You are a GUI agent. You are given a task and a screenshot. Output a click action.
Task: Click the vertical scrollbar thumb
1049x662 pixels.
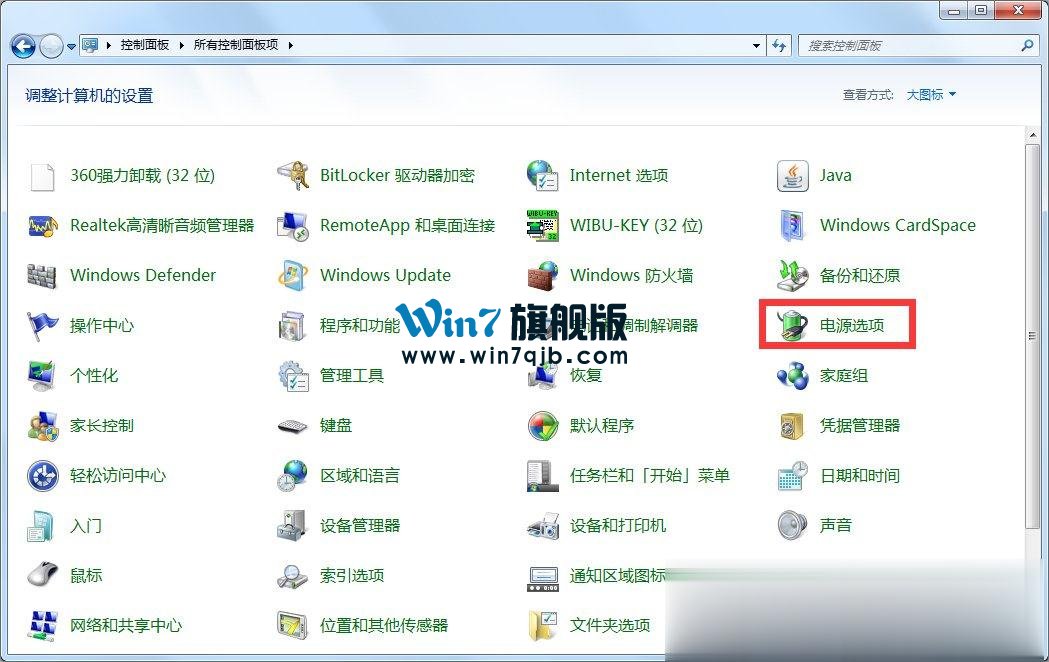click(1032, 334)
